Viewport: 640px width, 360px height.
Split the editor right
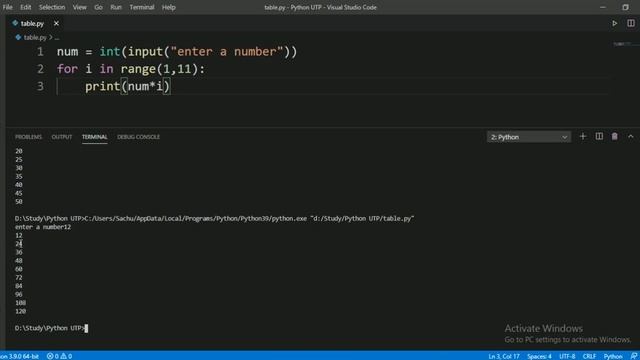[x=631, y=24]
